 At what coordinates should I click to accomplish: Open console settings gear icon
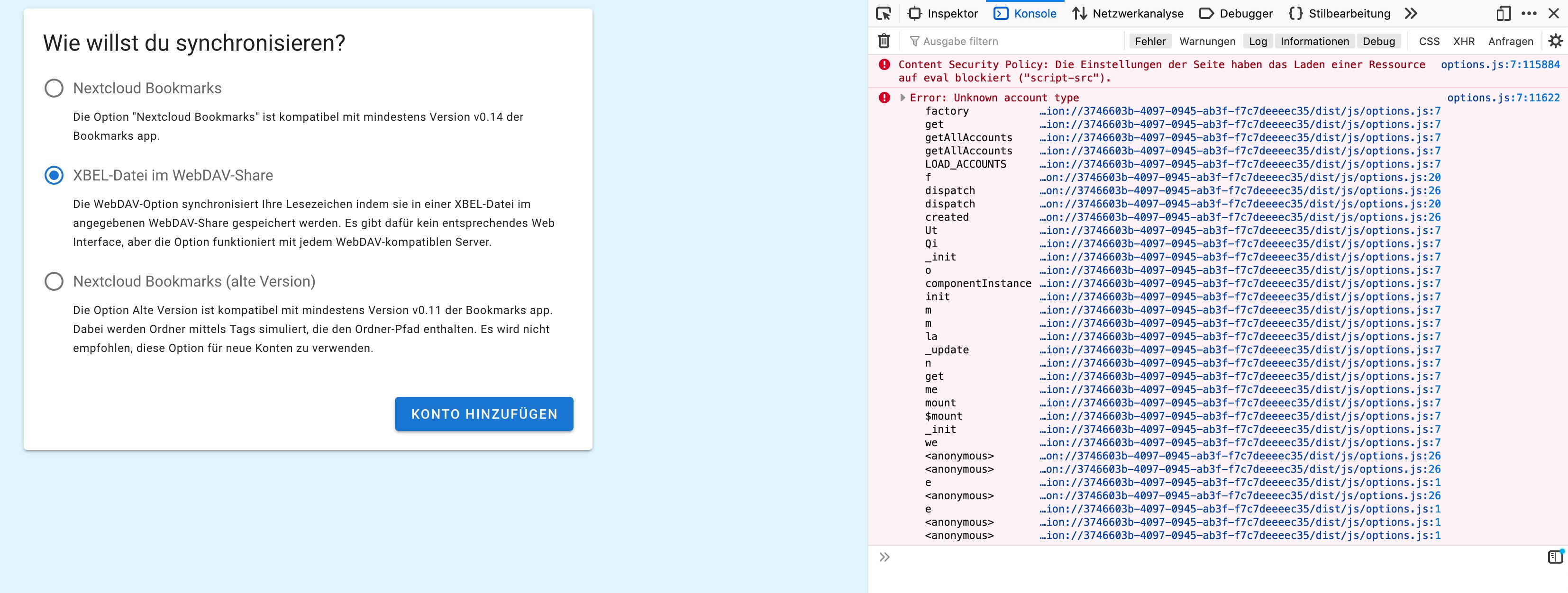click(x=1555, y=41)
